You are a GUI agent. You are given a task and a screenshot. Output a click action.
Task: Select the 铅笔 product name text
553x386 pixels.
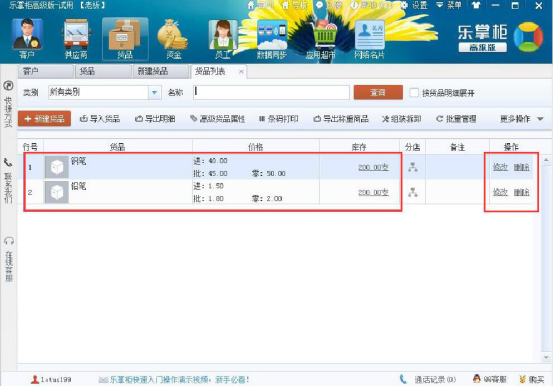point(79,186)
